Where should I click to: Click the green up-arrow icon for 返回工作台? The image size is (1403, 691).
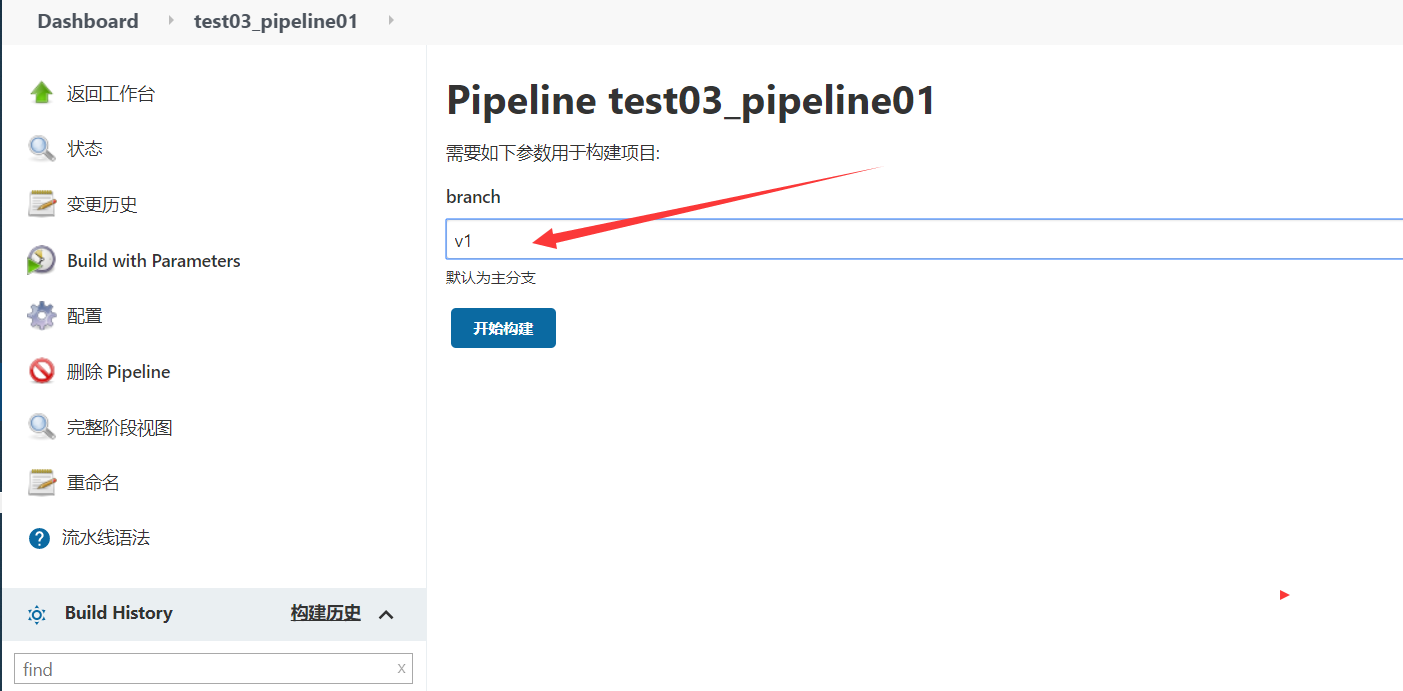41,93
